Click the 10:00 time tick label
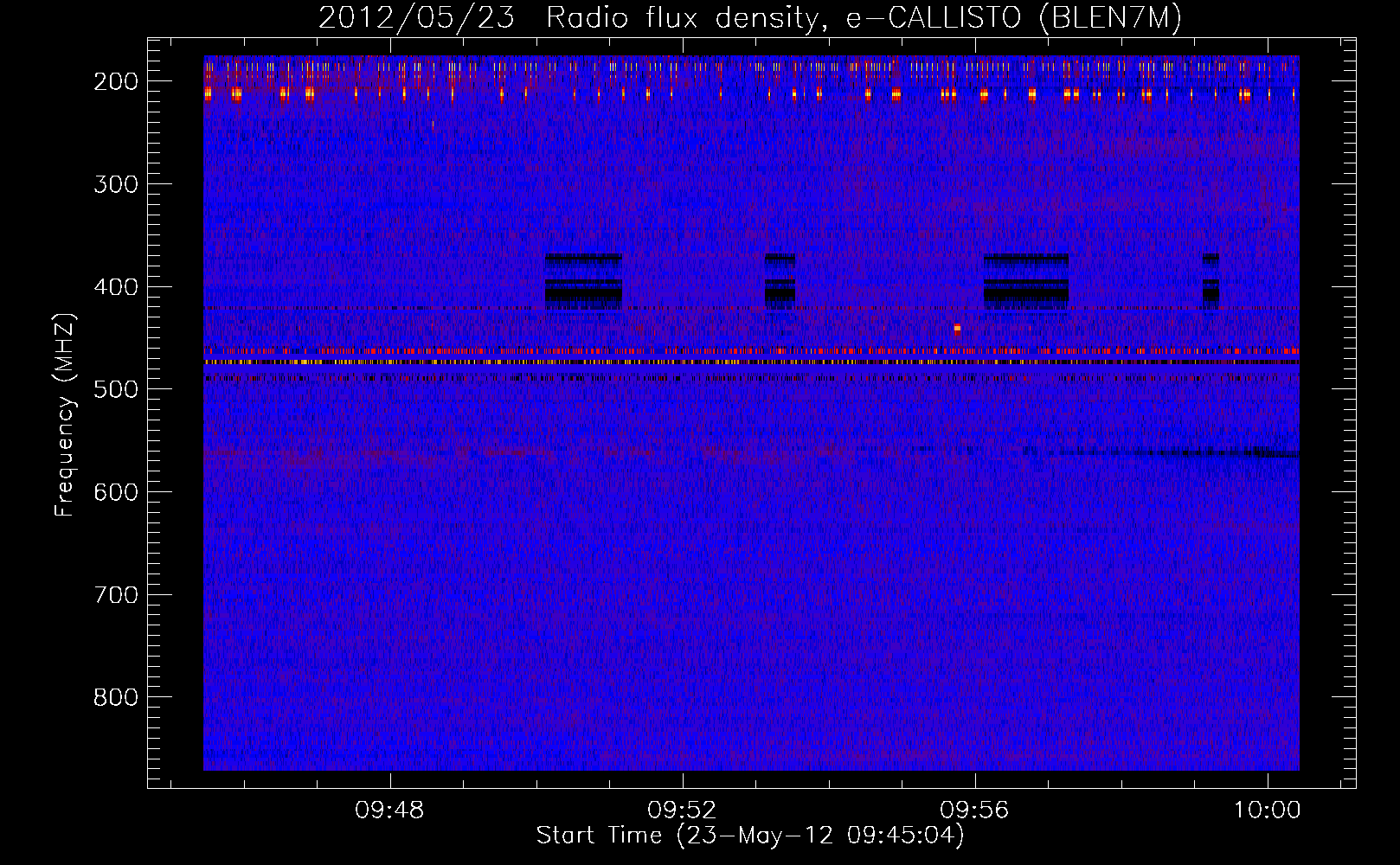Viewport: 1400px width, 865px height. pyautogui.click(x=1268, y=811)
